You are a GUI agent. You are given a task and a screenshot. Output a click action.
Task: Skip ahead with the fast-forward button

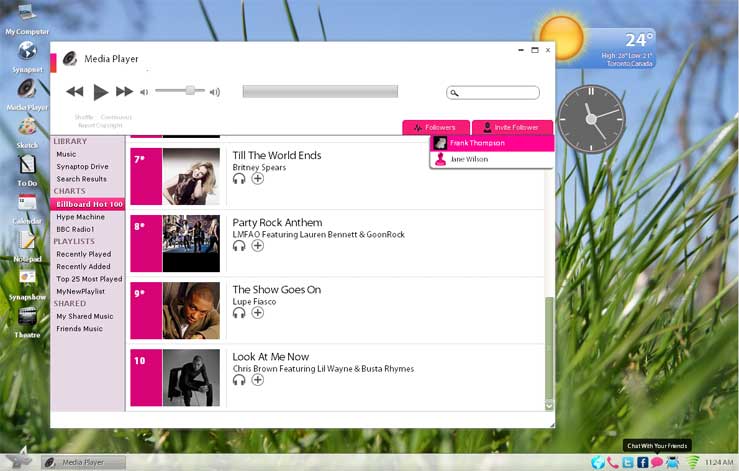pos(124,91)
